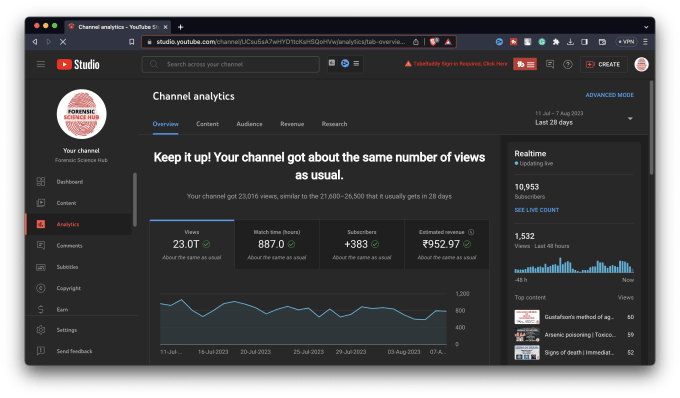Open the feedback note icon near help
The height and width of the screenshot is (398, 680).
click(550, 64)
